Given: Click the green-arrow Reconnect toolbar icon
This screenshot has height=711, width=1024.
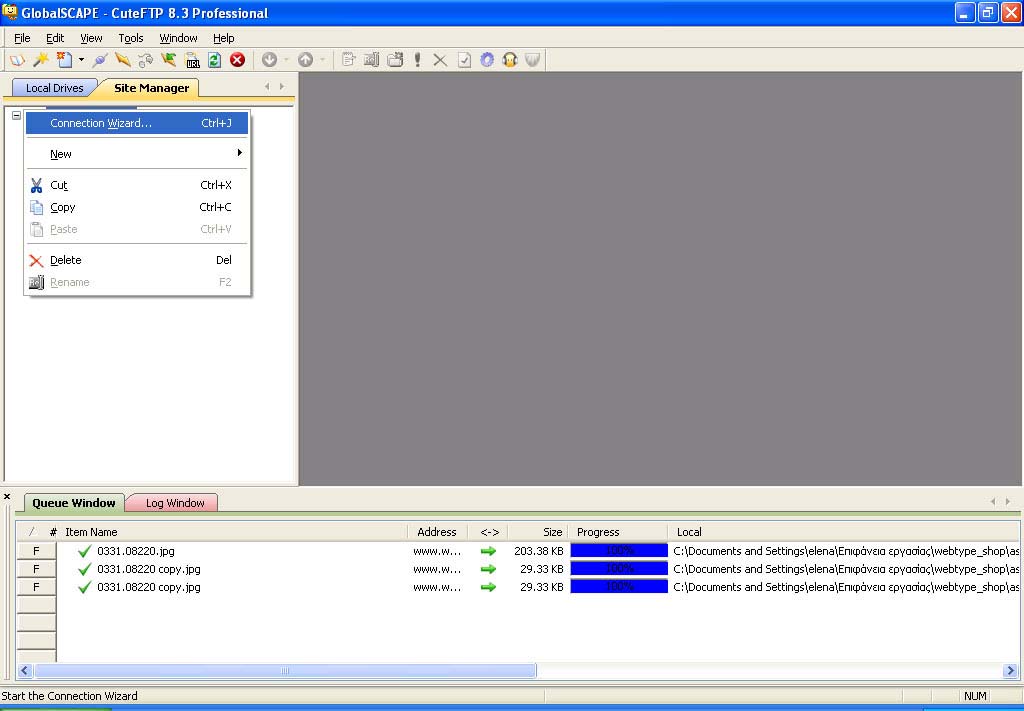Looking at the screenshot, I should (x=168, y=60).
